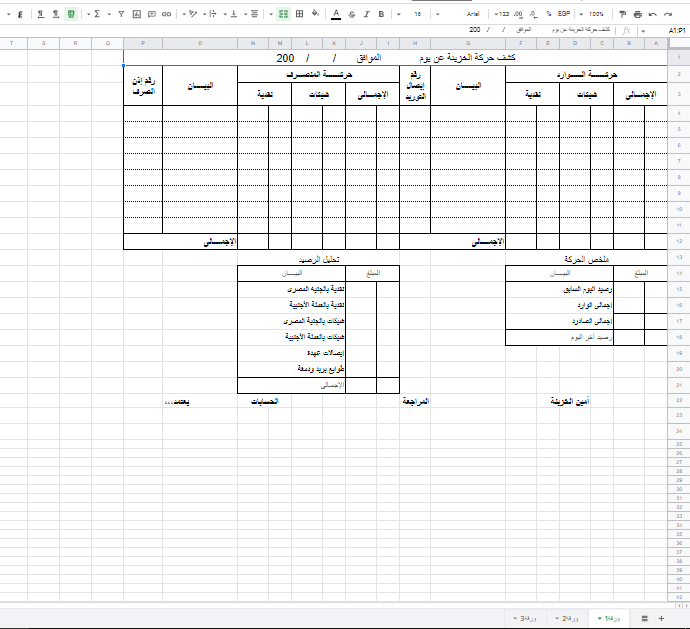The width and height of the screenshot is (690, 629).
Task: Open the all sheets list button
Action: [x=645, y=618]
